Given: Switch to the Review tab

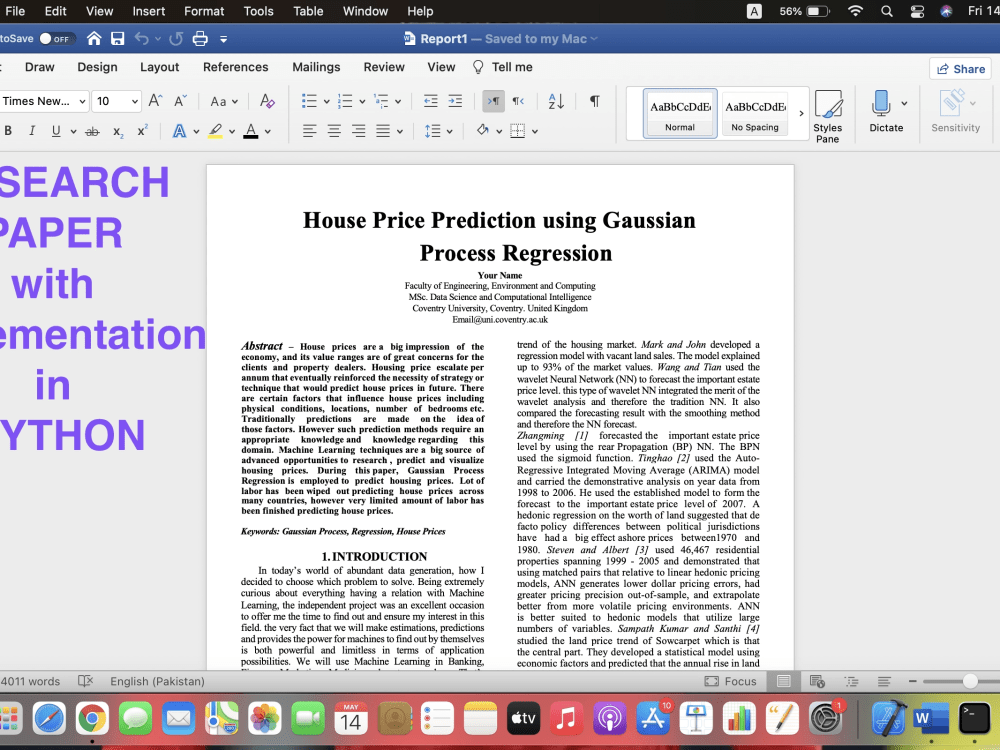Looking at the screenshot, I should click(x=384, y=67).
